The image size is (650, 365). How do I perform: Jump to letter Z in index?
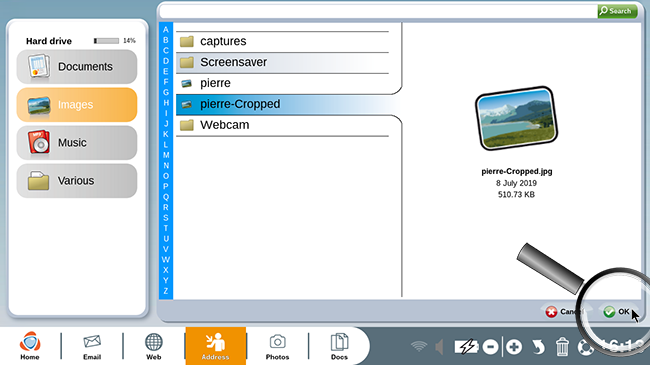tap(166, 291)
